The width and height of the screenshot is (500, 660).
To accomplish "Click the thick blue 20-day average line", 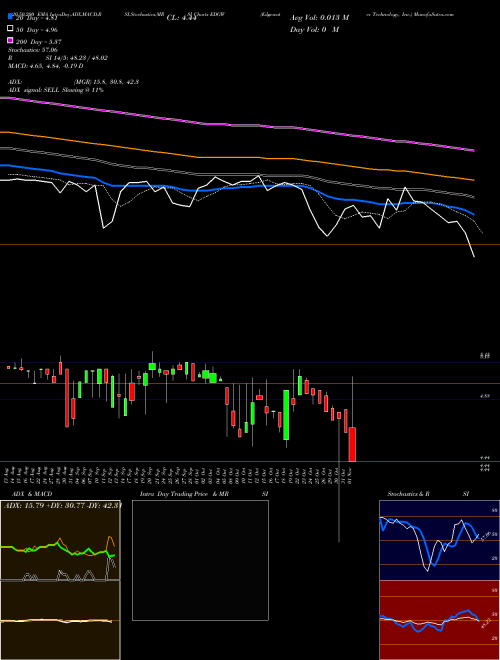I will pos(237,187).
